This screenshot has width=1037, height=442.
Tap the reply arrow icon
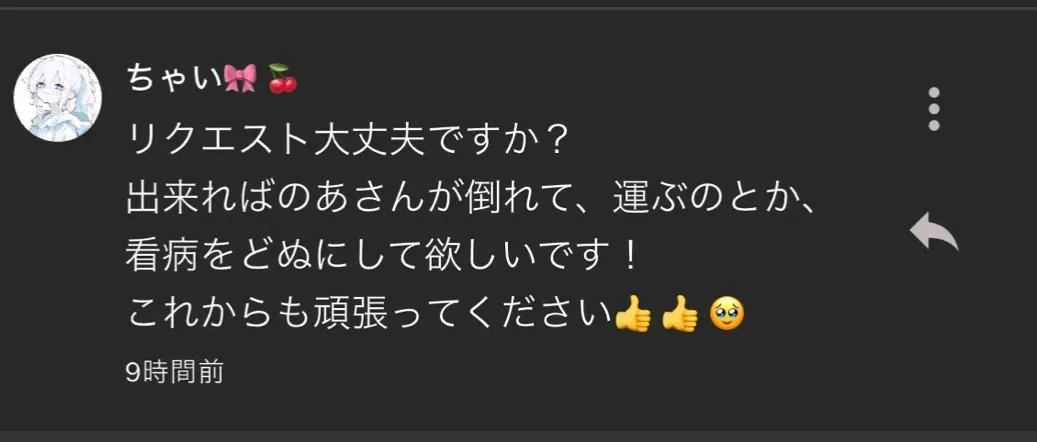click(x=933, y=232)
